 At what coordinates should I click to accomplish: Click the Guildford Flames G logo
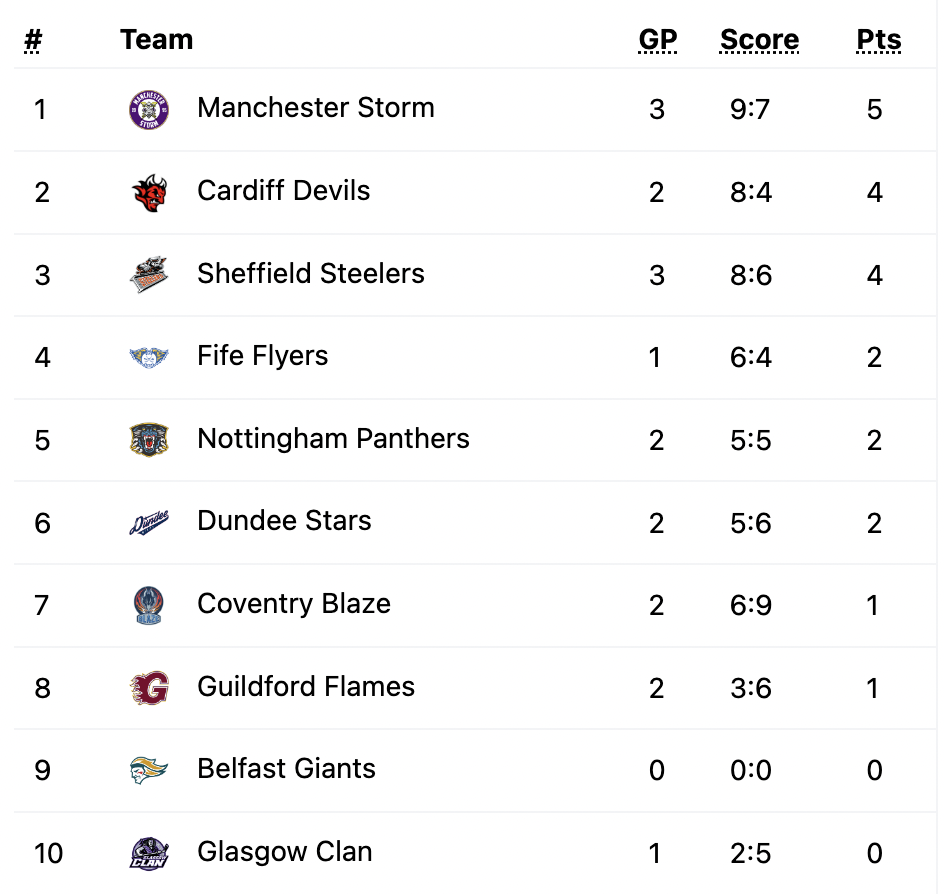pyautogui.click(x=149, y=688)
